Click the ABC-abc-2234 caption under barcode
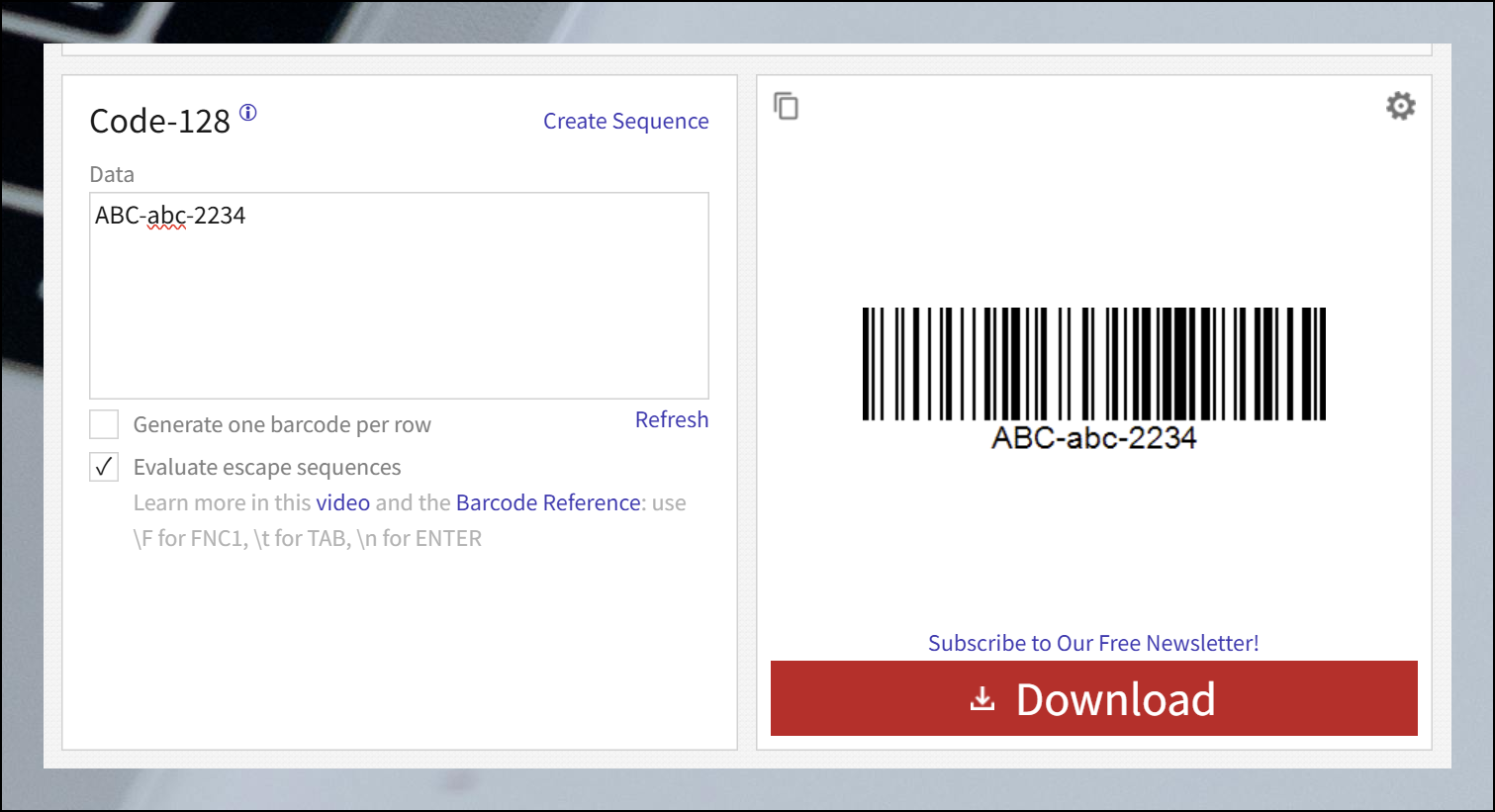 point(1094,438)
